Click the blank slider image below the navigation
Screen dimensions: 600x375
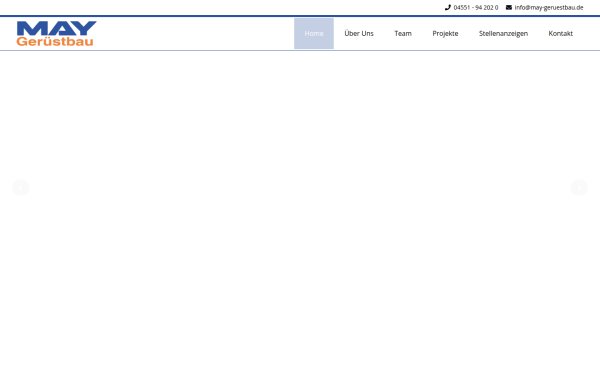300,213
